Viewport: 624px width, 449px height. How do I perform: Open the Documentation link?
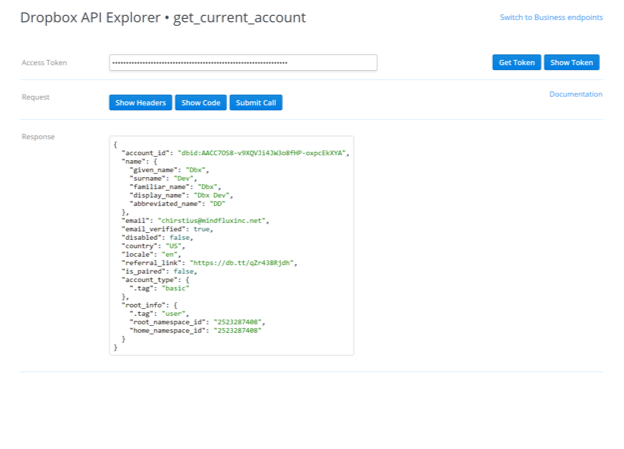pos(575,95)
